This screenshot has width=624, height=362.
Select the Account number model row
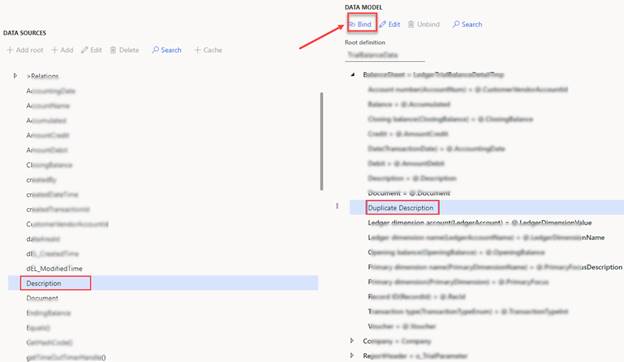[x=468, y=90]
